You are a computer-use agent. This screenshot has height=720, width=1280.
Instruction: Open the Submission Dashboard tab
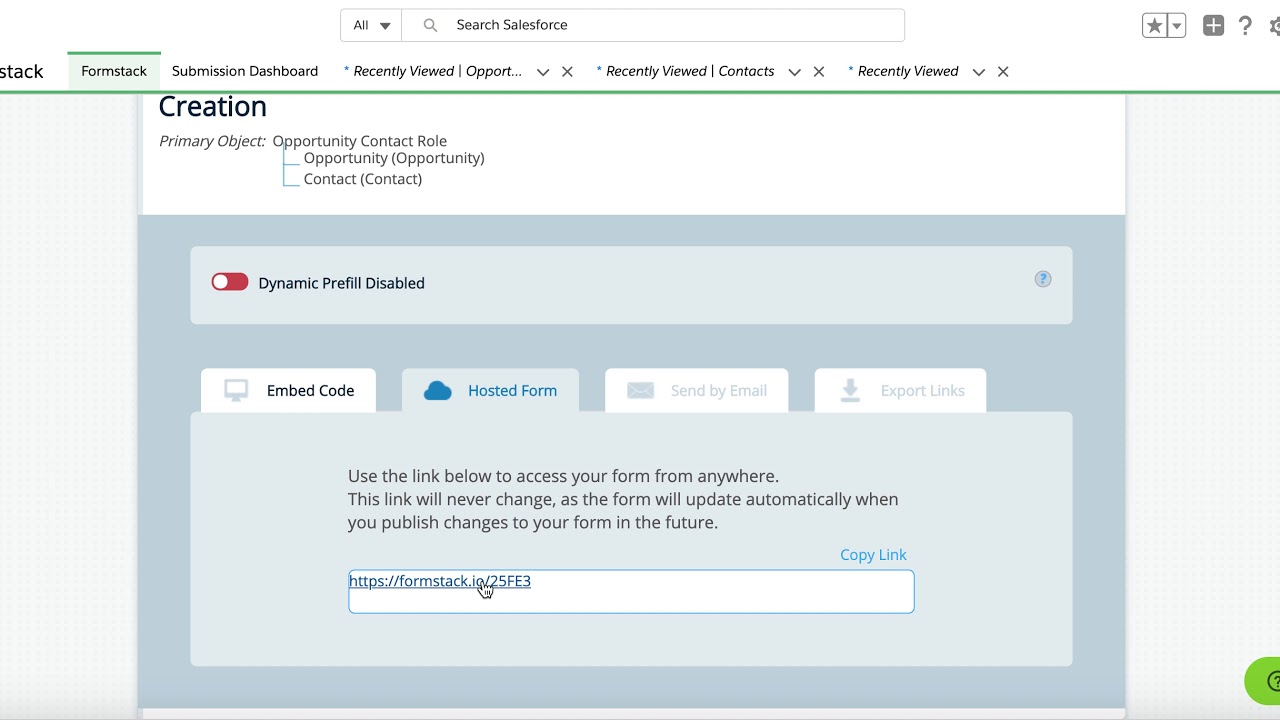(x=245, y=71)
